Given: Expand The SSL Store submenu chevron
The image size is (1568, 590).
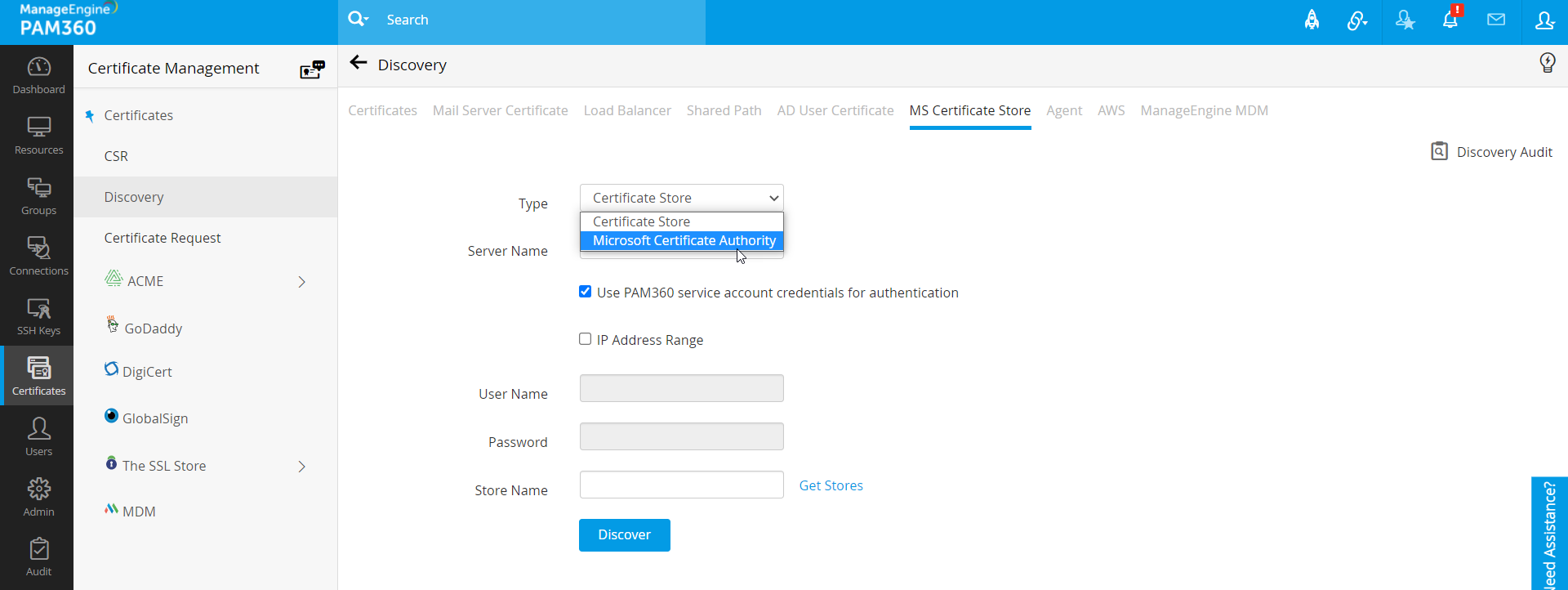Looking at the screenshot, I should click(x=301, y=467).
